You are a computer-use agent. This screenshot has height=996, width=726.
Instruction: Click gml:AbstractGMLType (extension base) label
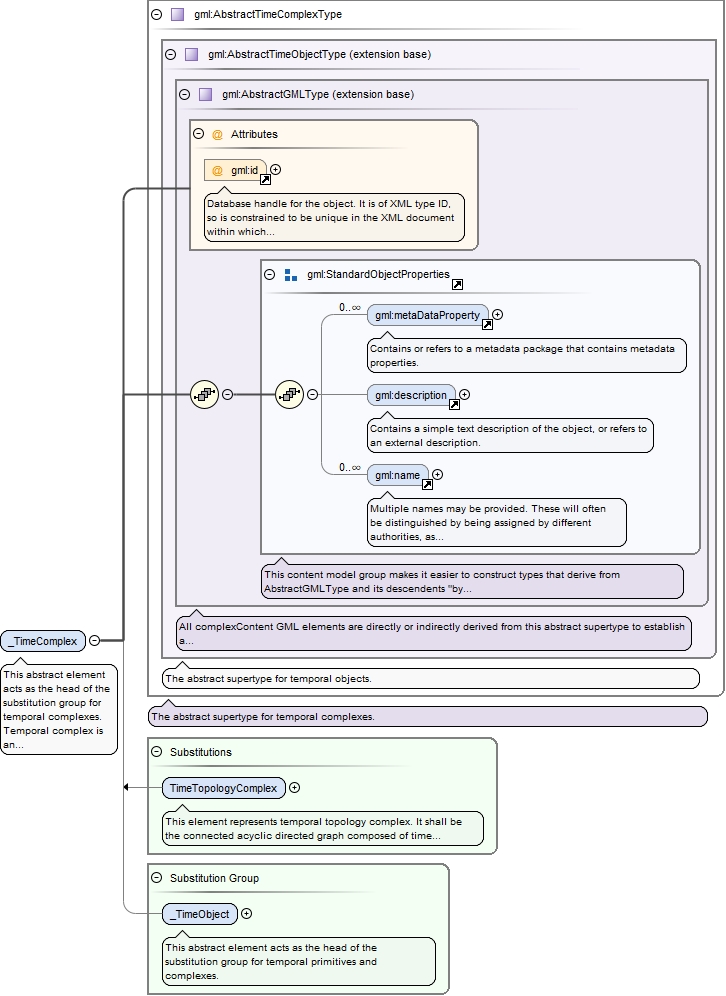(x=318, y=94)
